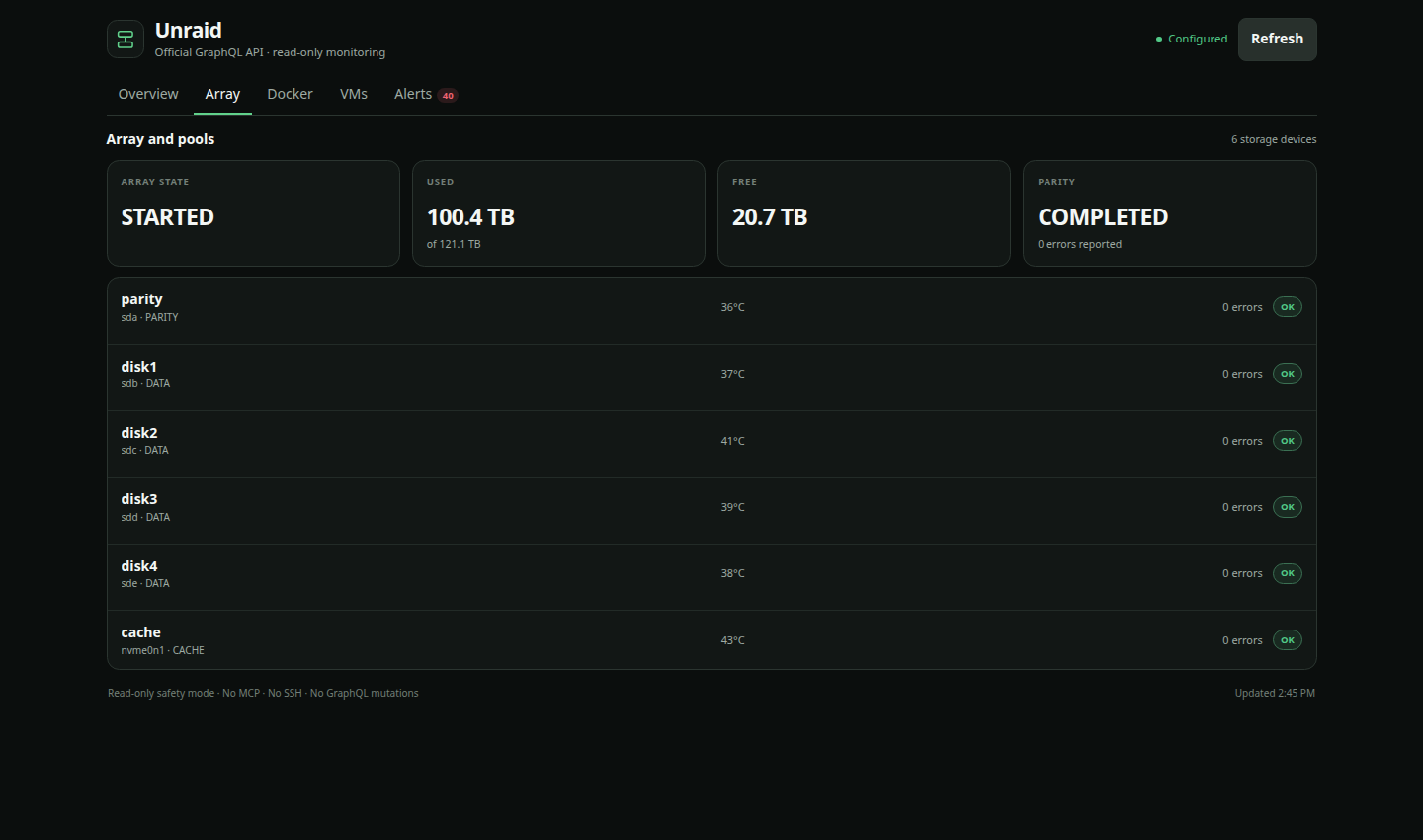Select the parity device name

141,299
